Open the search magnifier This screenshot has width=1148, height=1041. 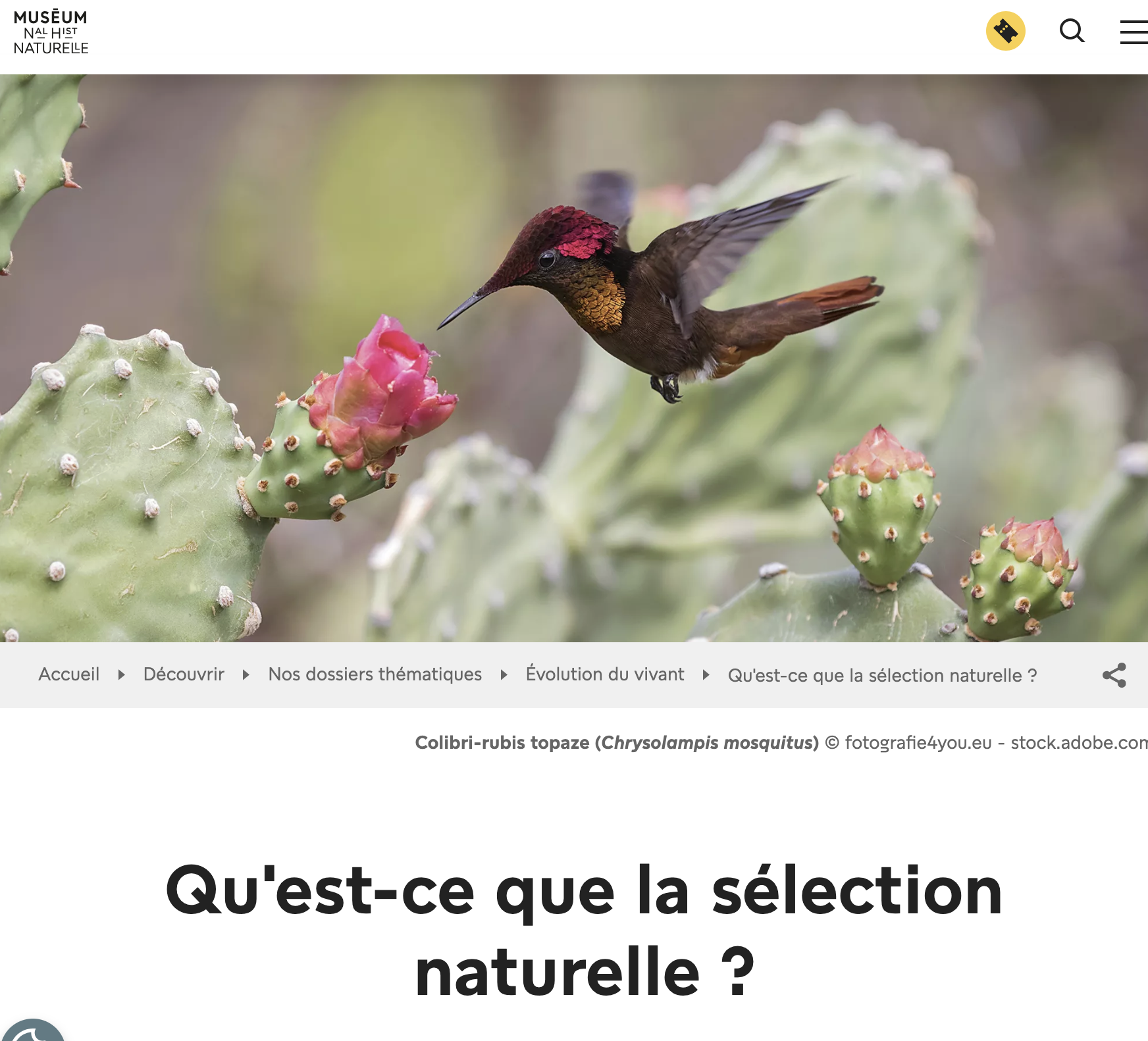click(x=1072, y=31)
